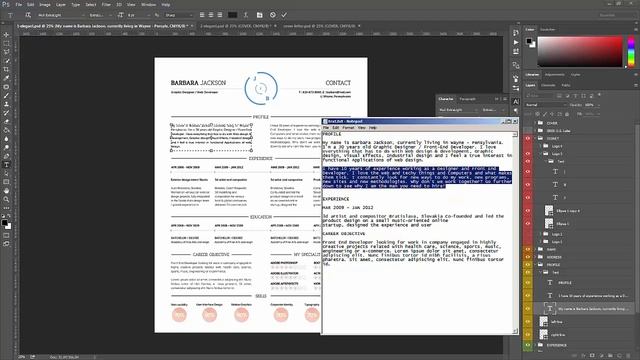Hide the left line layer
Screen dimensions: 640x360
click(528, 322)
